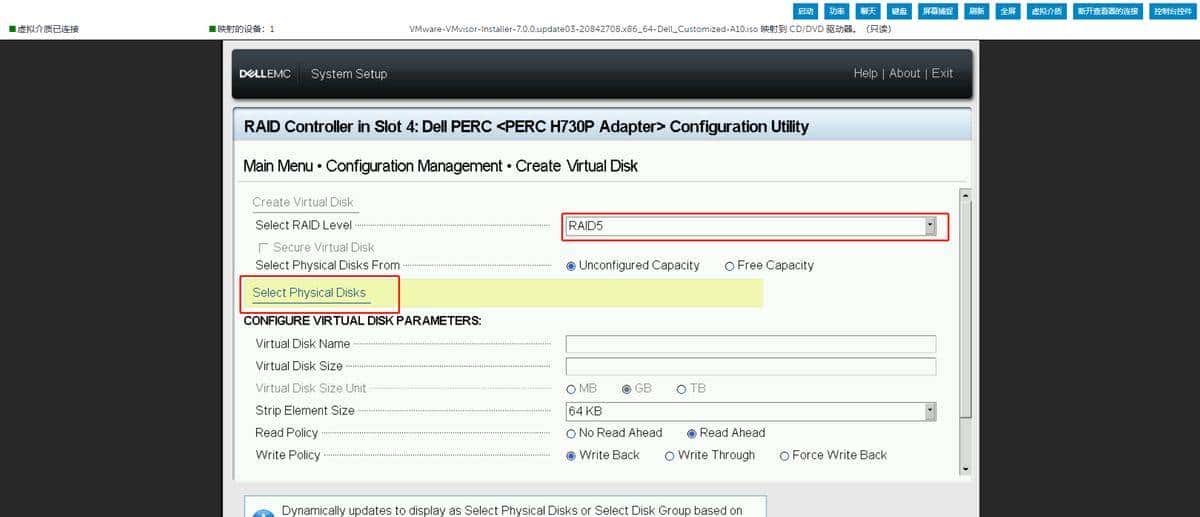Click the 启动 (Boot) button

pos(805,11)
